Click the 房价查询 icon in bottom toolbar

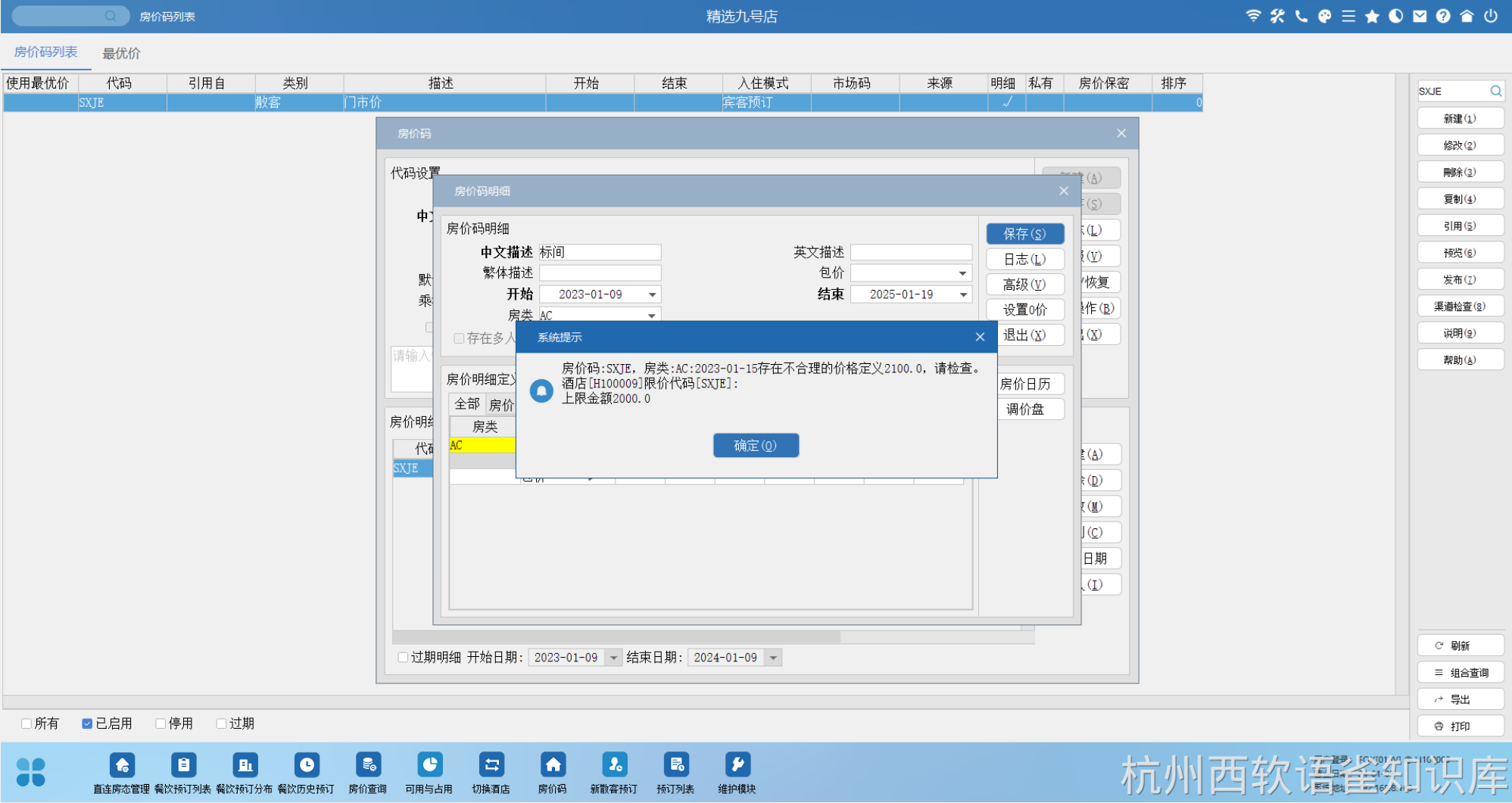point(367,766)
